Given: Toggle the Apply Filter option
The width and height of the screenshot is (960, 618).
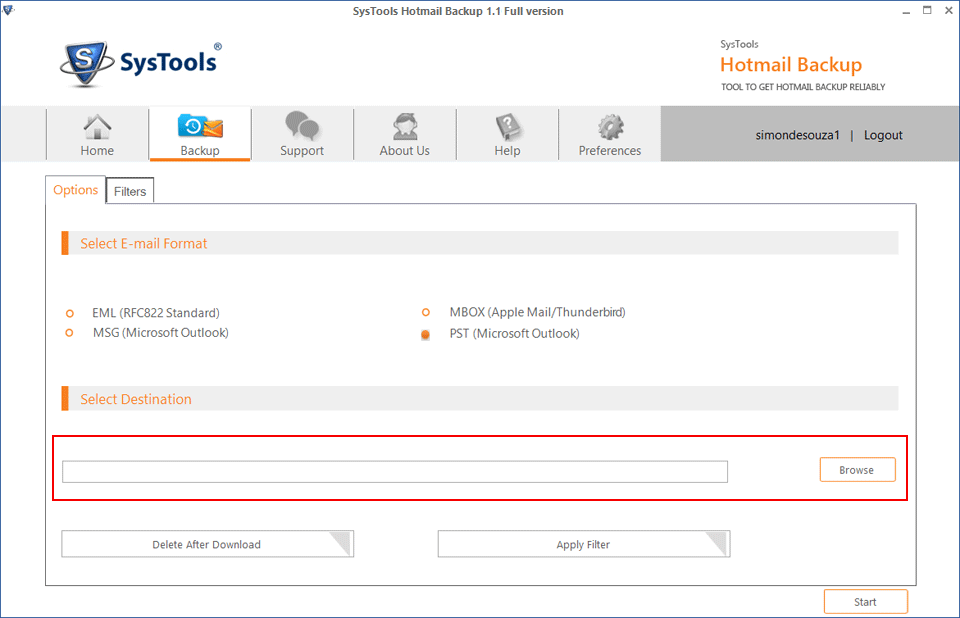Looking at the screenshot, I should click(x=584, y=544).
